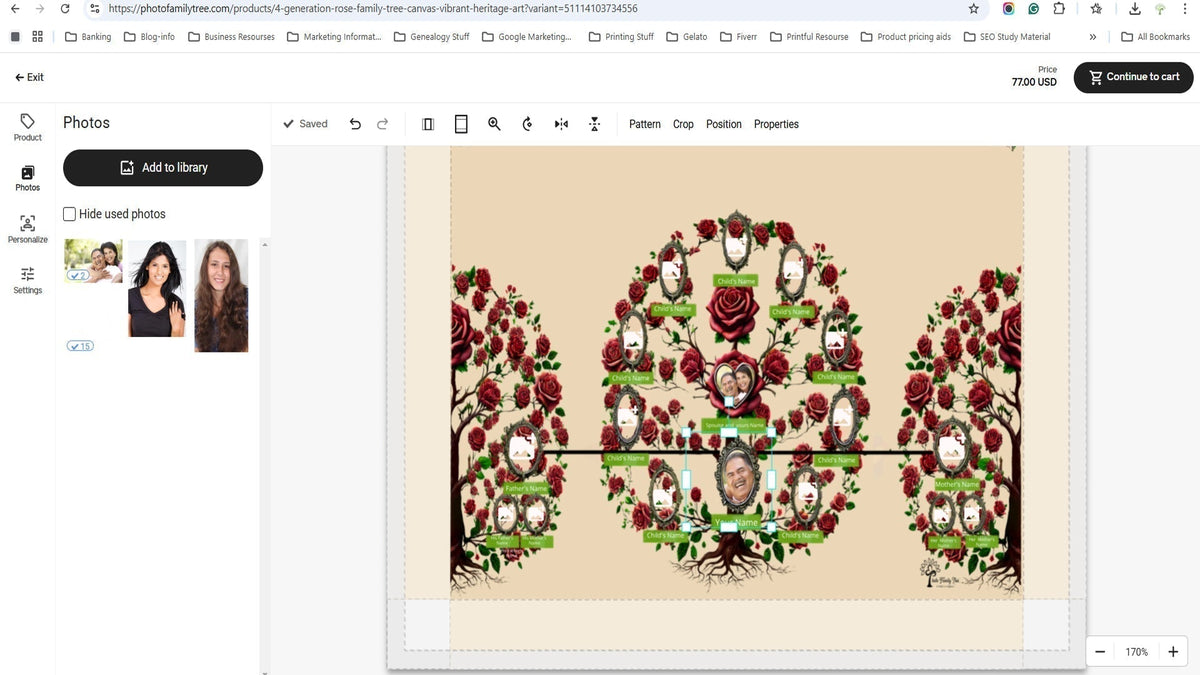Open the browser Extensions puzzle icon
Screen dimensions: 1200x675
1060,9
